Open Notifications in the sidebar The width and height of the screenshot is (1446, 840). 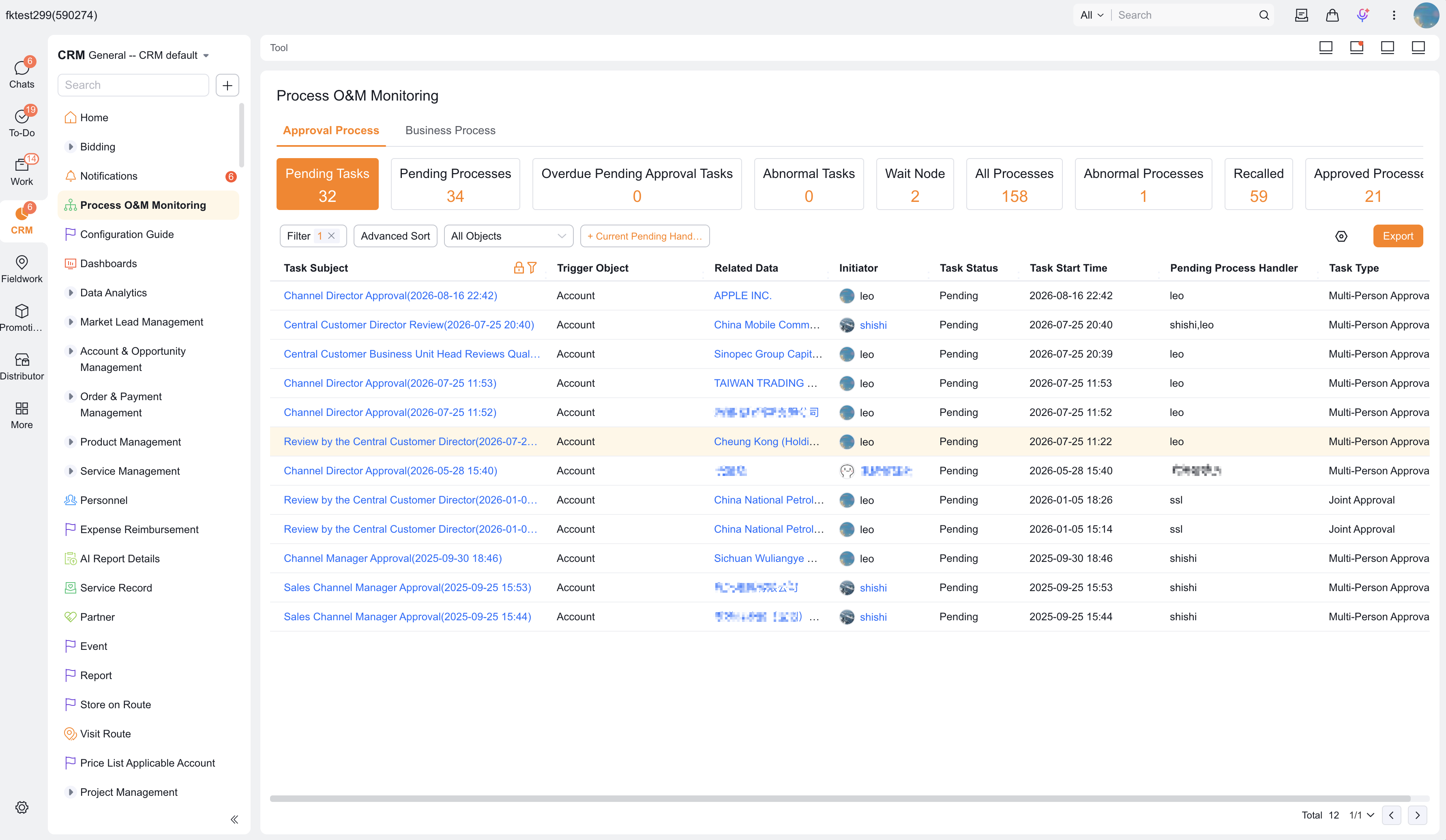point(148,176)
